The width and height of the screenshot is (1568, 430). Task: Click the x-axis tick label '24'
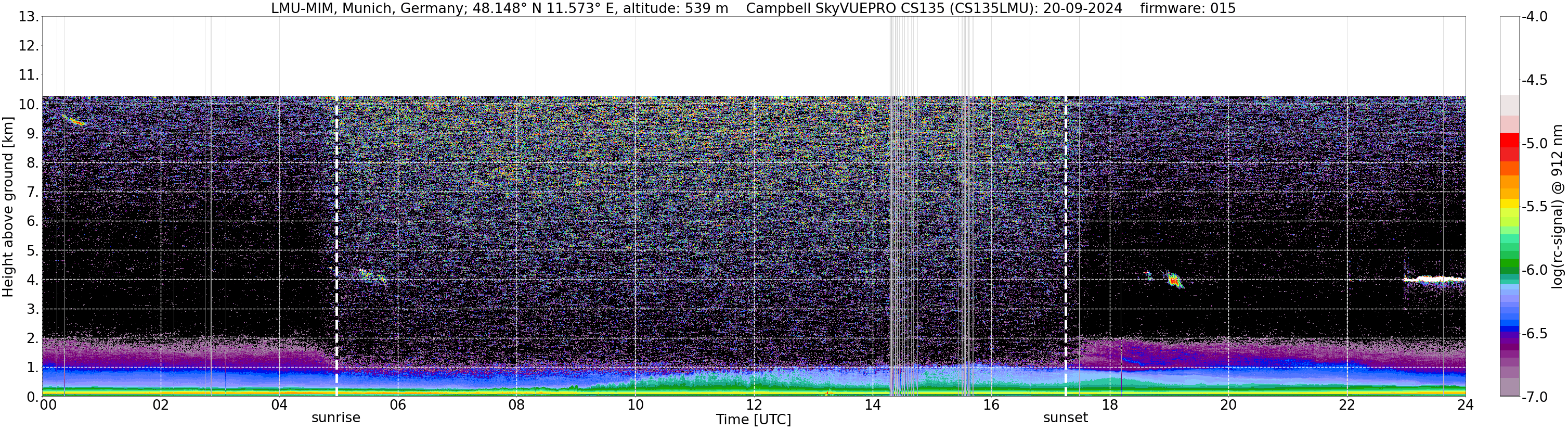(1466, 405)
